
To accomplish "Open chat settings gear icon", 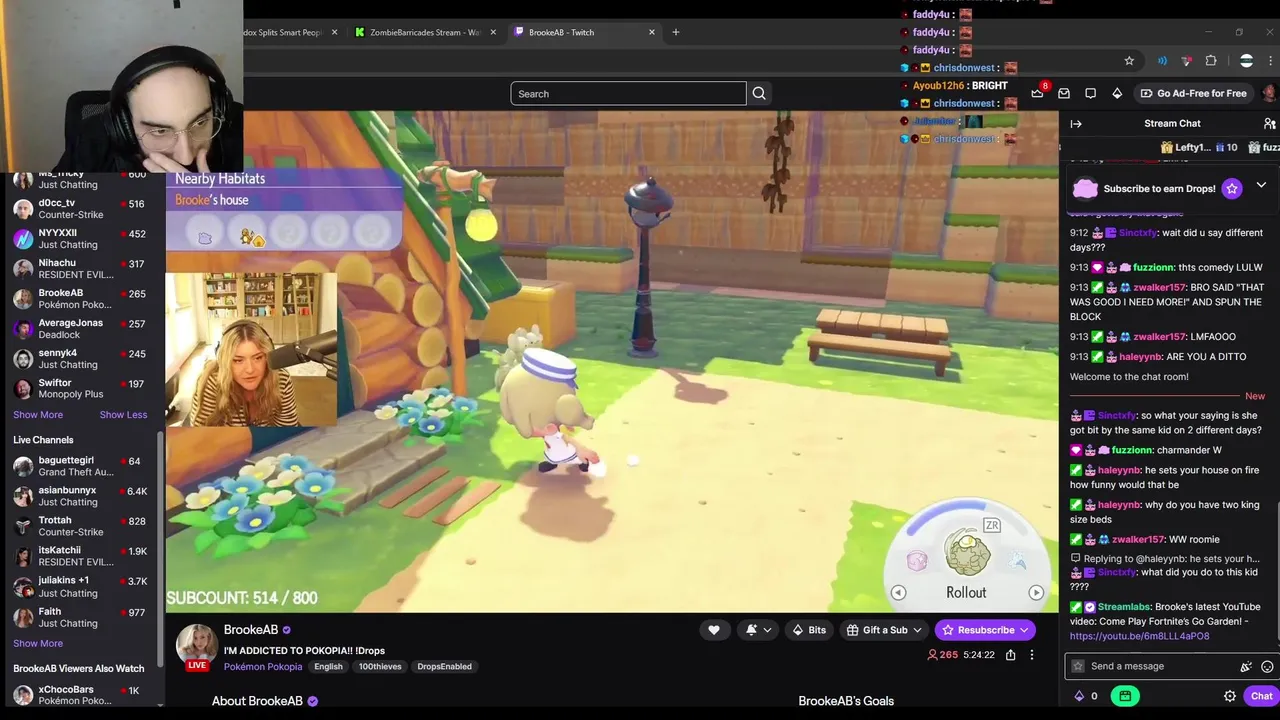I will [1230, 696].
